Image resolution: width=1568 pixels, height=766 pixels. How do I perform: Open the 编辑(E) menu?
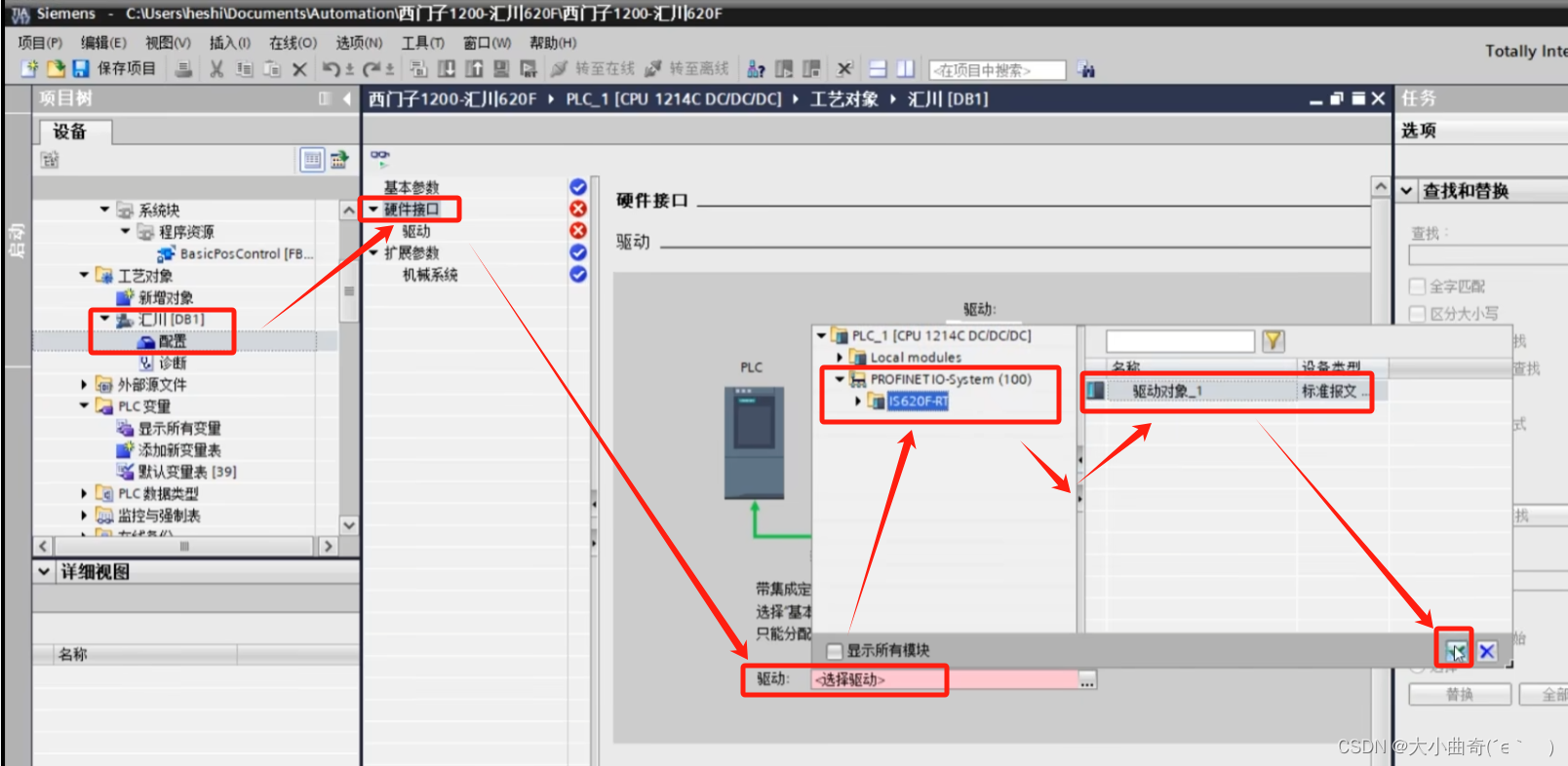point(103,43)
